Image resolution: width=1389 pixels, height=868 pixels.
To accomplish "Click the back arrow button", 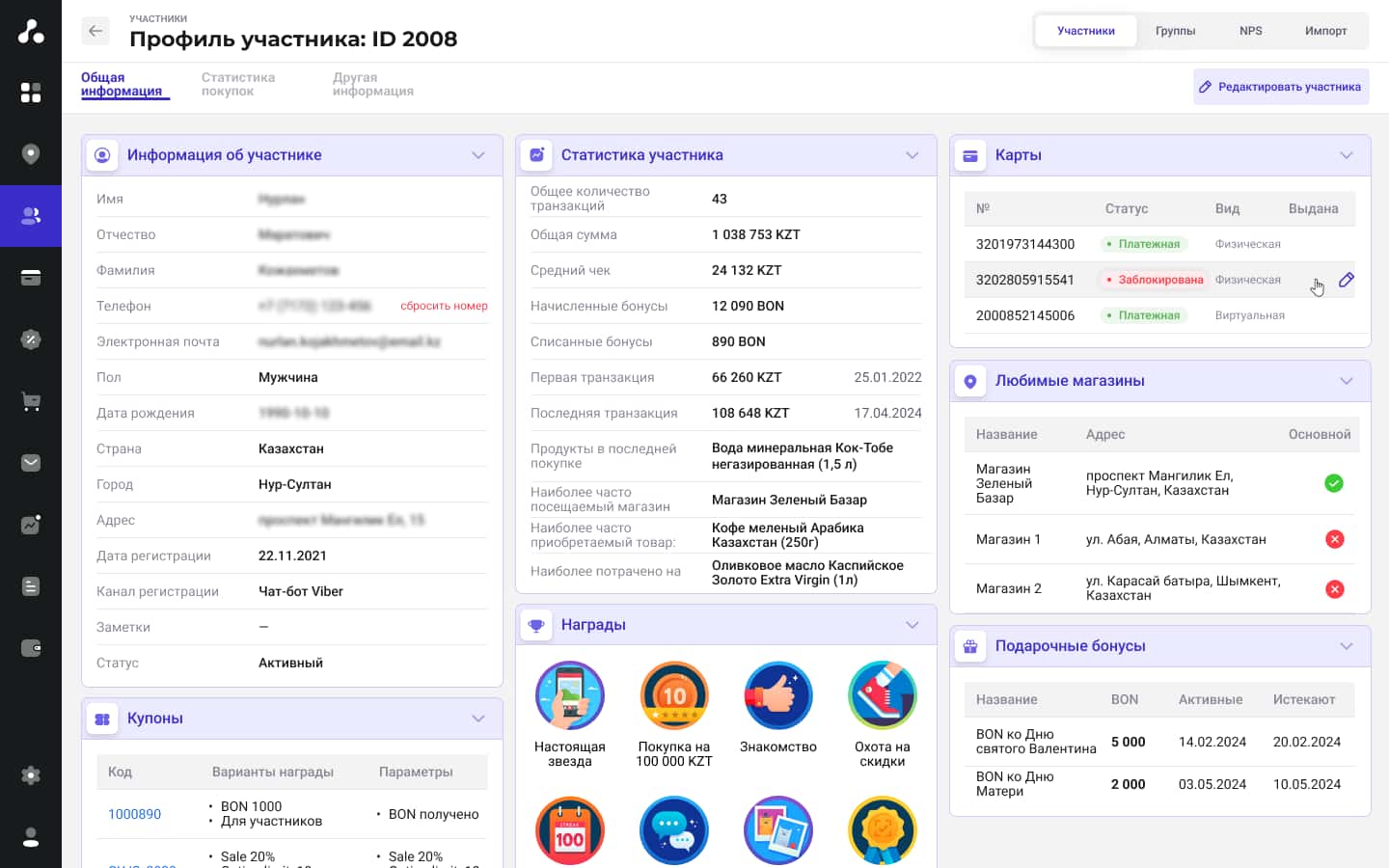I will (95, 31).
